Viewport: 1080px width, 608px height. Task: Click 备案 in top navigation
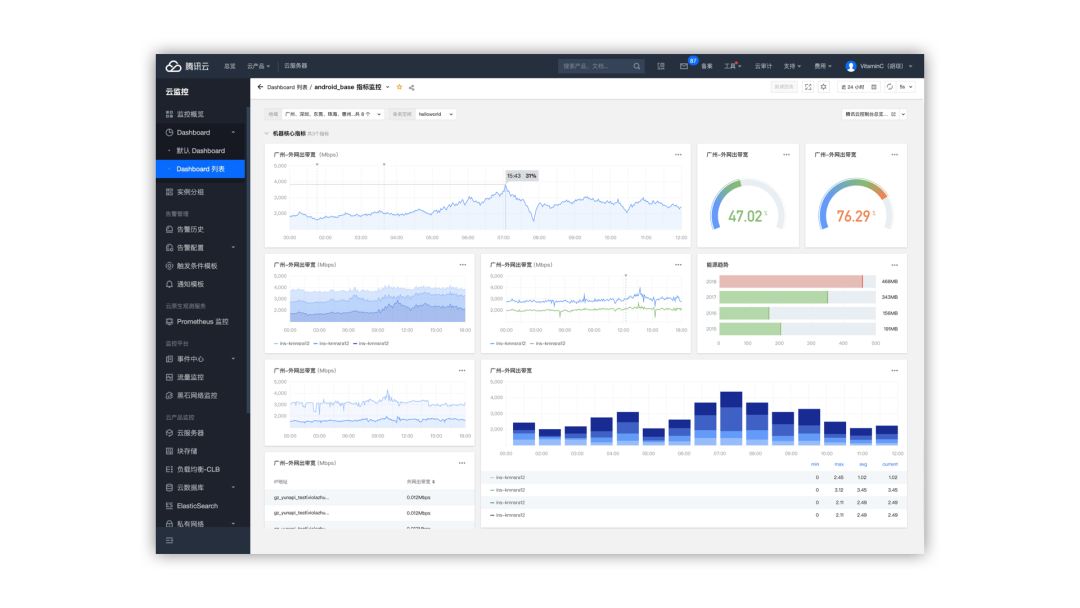(707, 66)
